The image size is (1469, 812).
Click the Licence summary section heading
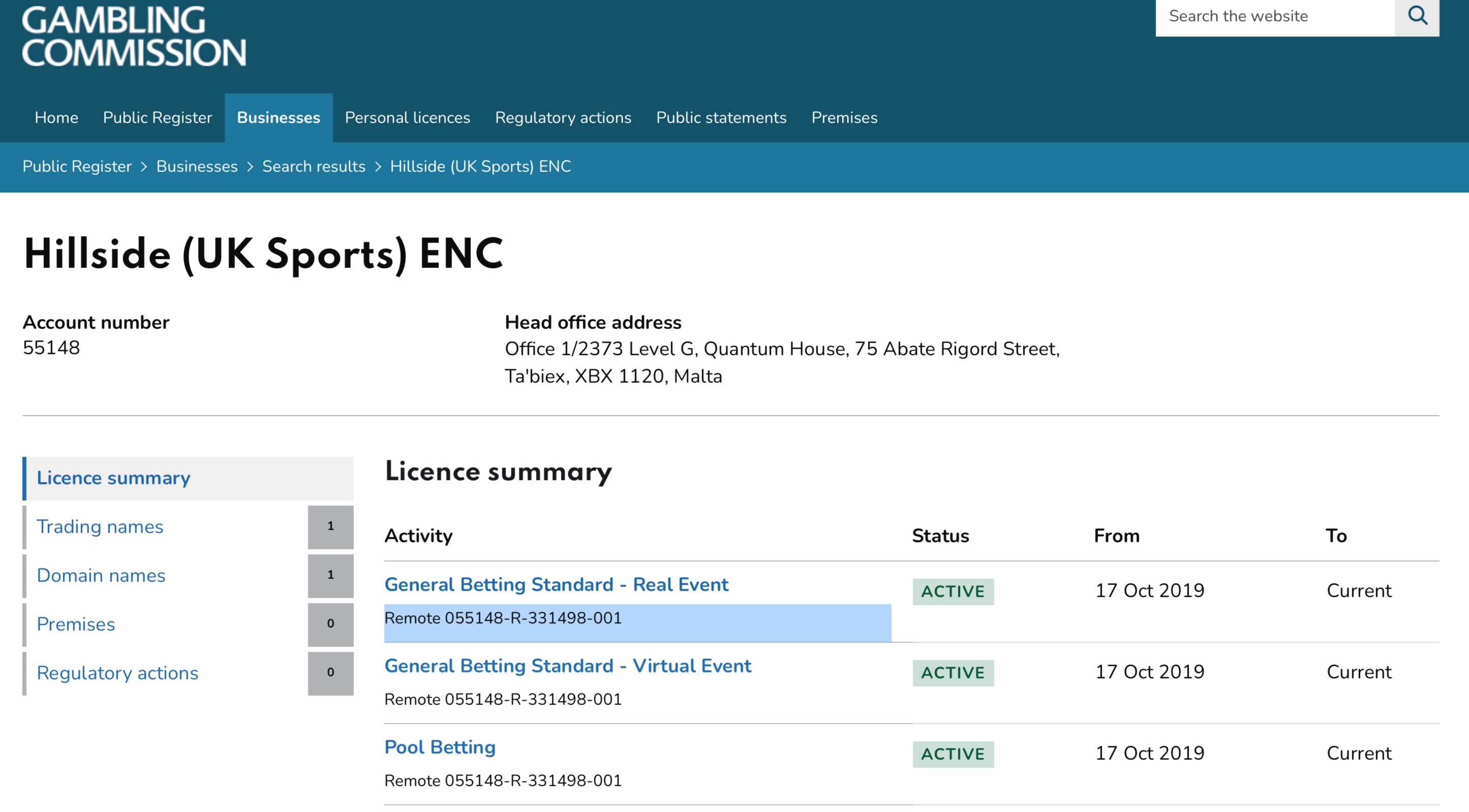point(499,472)
